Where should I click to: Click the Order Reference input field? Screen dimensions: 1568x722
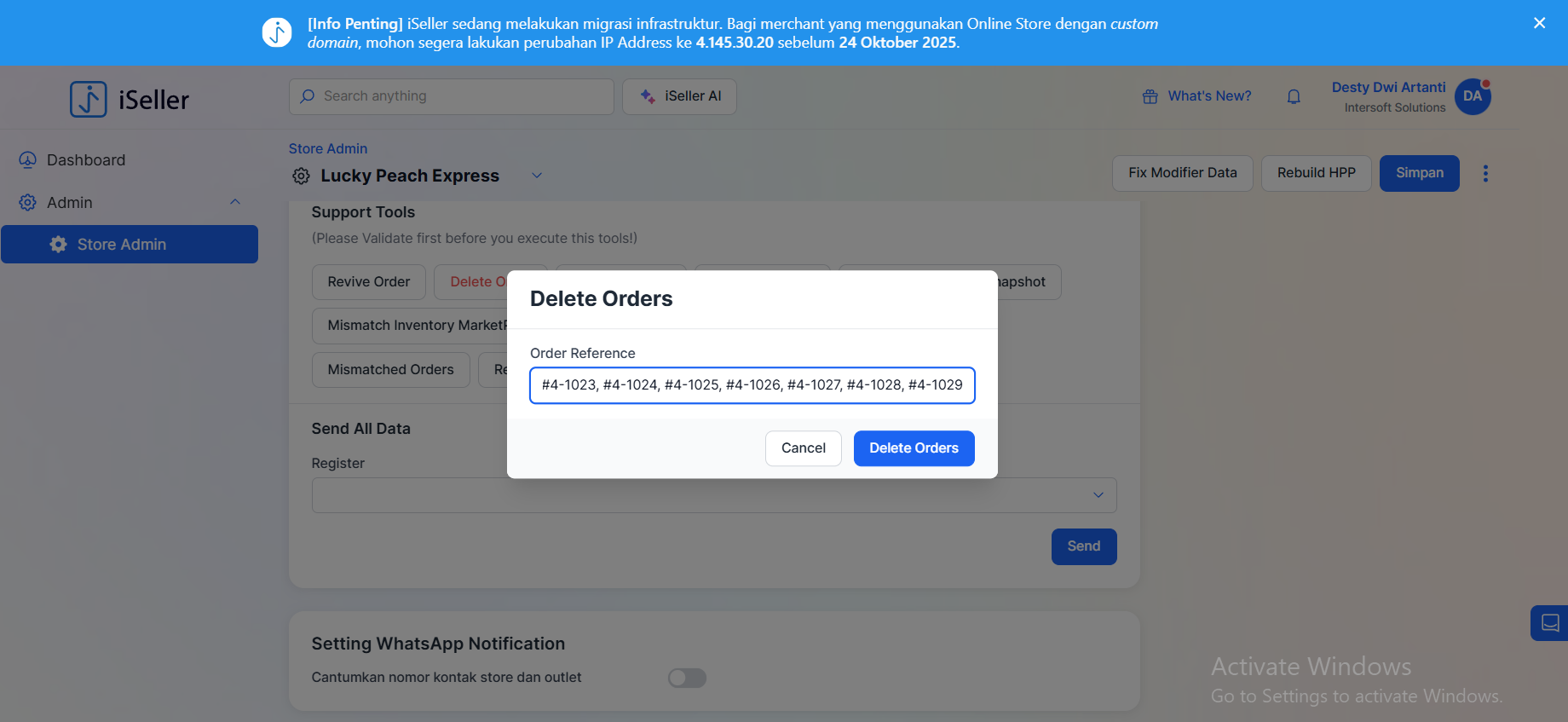click(x=752, y=385)
